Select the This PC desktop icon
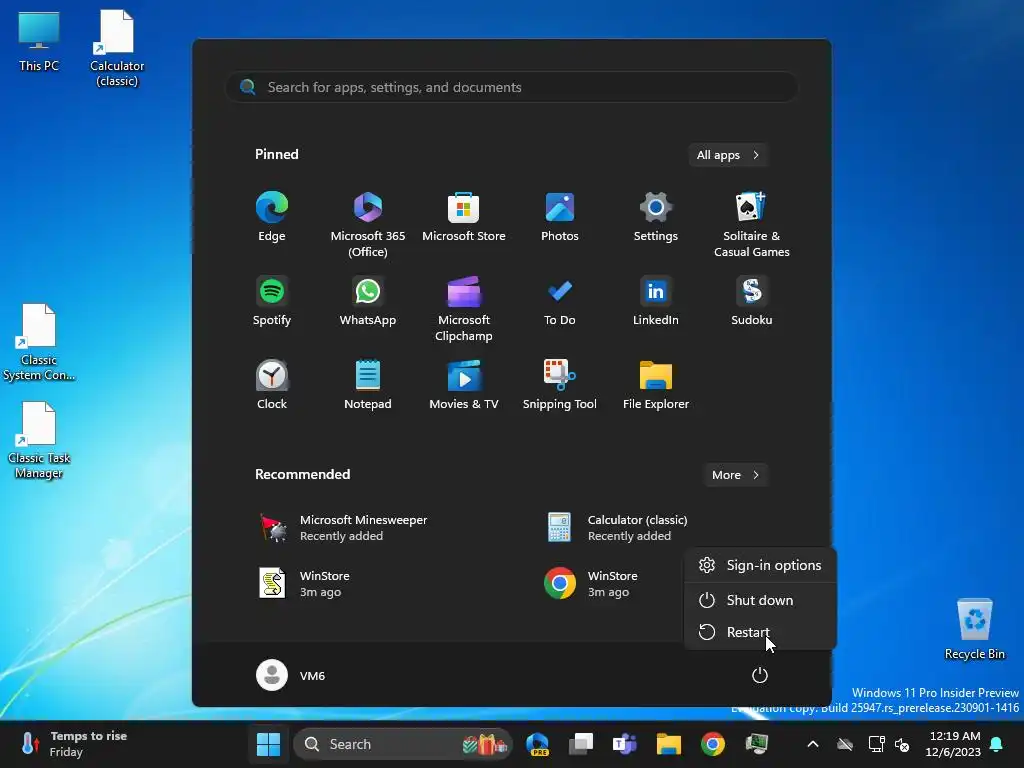The image size is (1024, 768). click(x=39, y=40)
